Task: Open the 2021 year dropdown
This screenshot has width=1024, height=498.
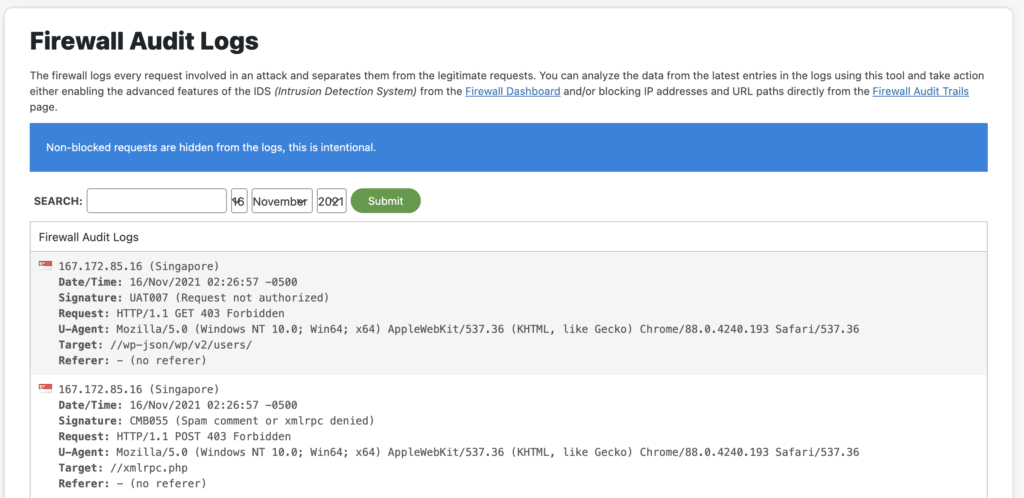Action: (331, 201)
